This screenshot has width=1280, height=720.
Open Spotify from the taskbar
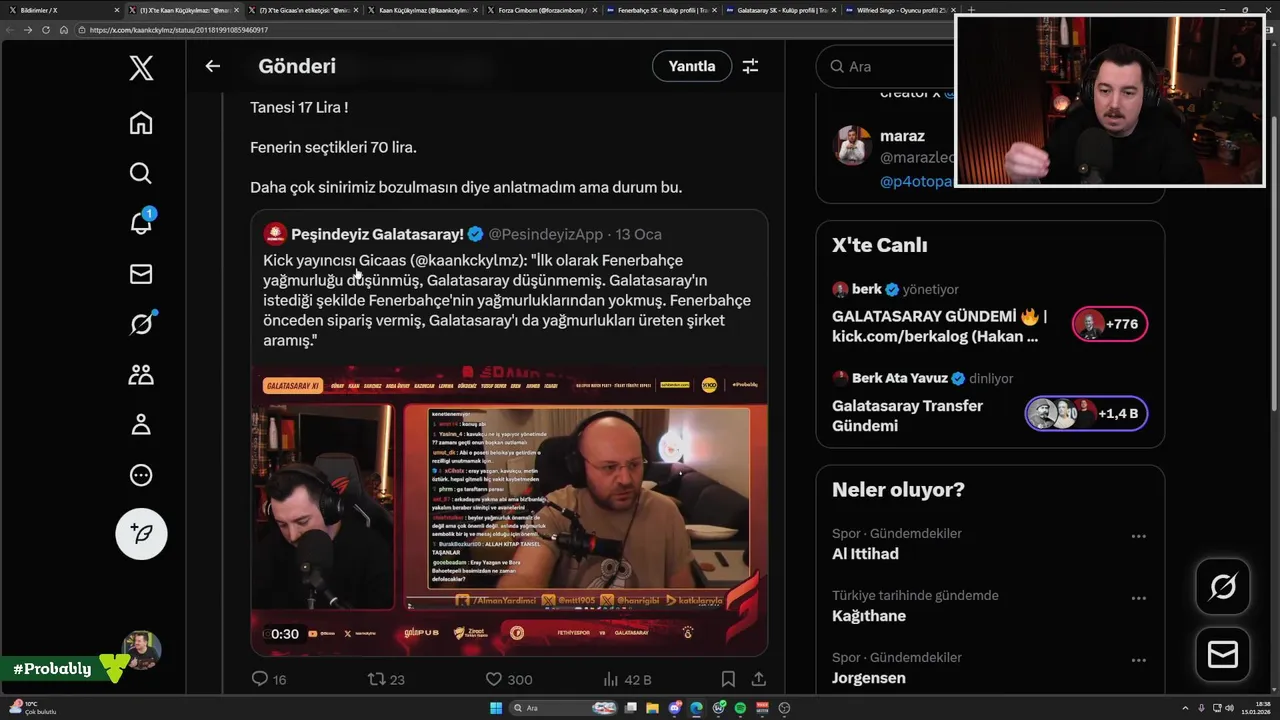(740, 708)
